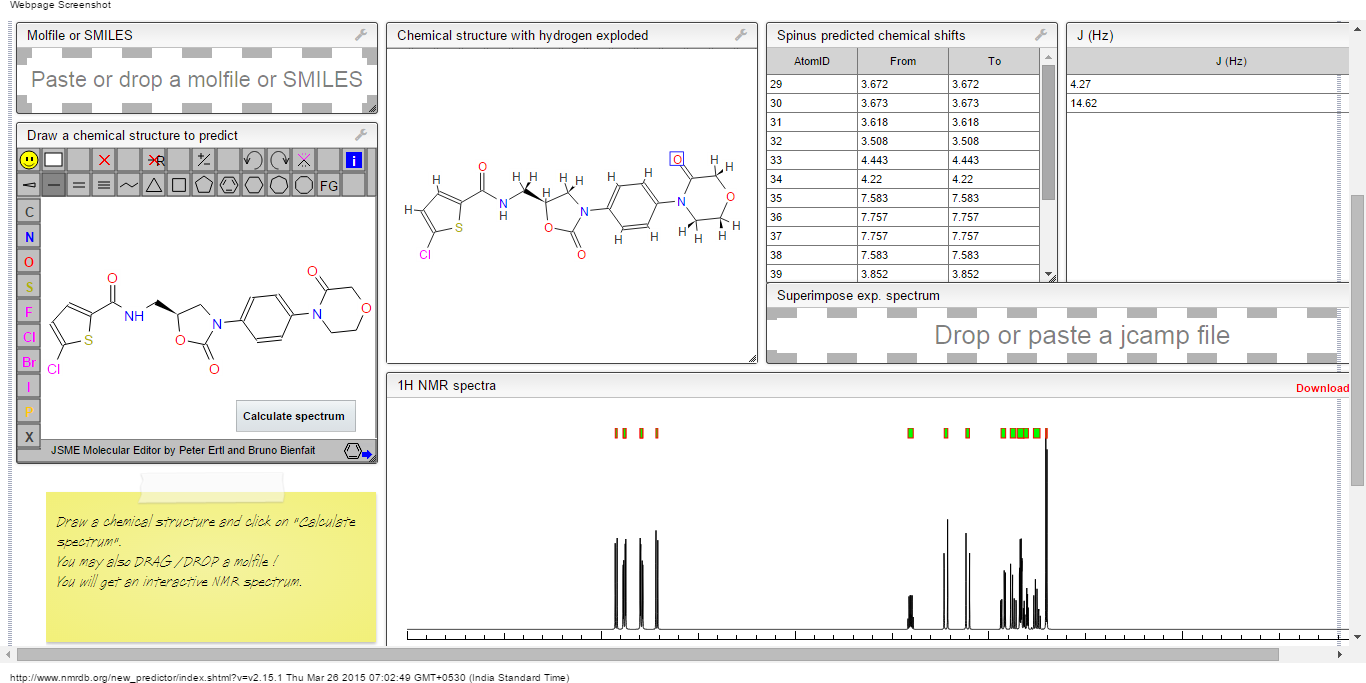This screenshot has height=683, width=1366.
Task: Select the nitrogen N atom button
Action: (x=29, y=237)
